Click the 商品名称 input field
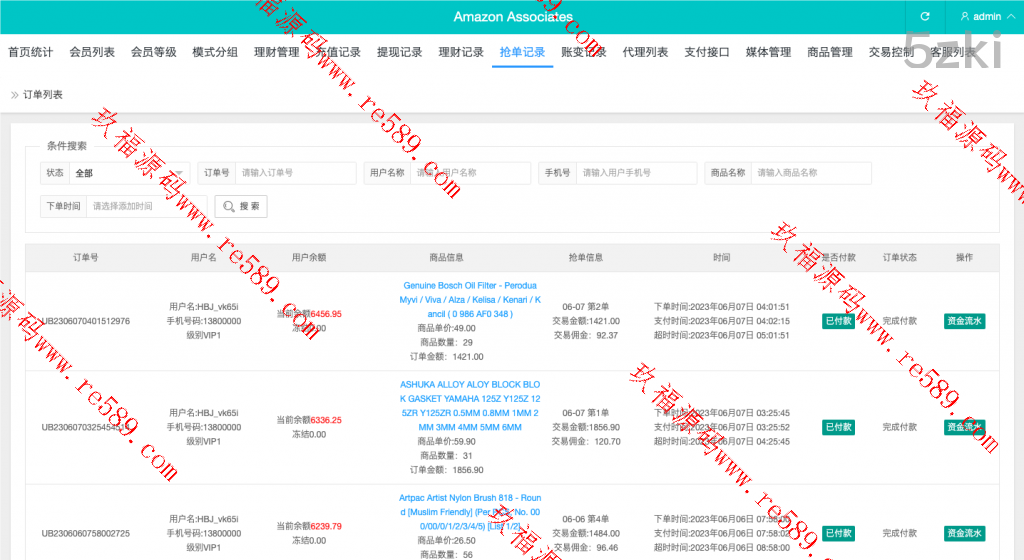Viewport: 1024px width, 560px height. [810, 173]
